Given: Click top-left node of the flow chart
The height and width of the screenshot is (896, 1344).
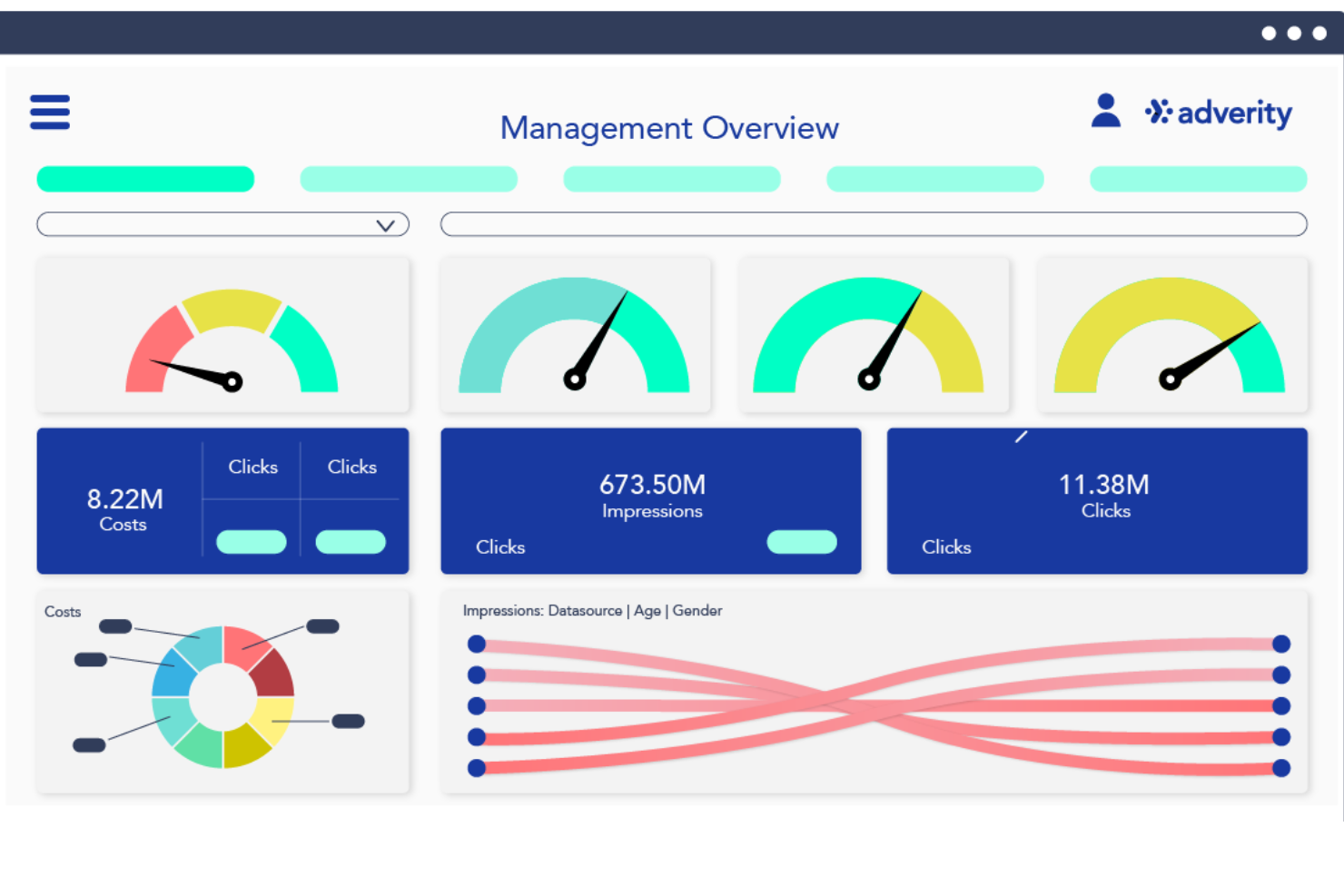Looking at the screenshot, I should click(x=477, y=645).
